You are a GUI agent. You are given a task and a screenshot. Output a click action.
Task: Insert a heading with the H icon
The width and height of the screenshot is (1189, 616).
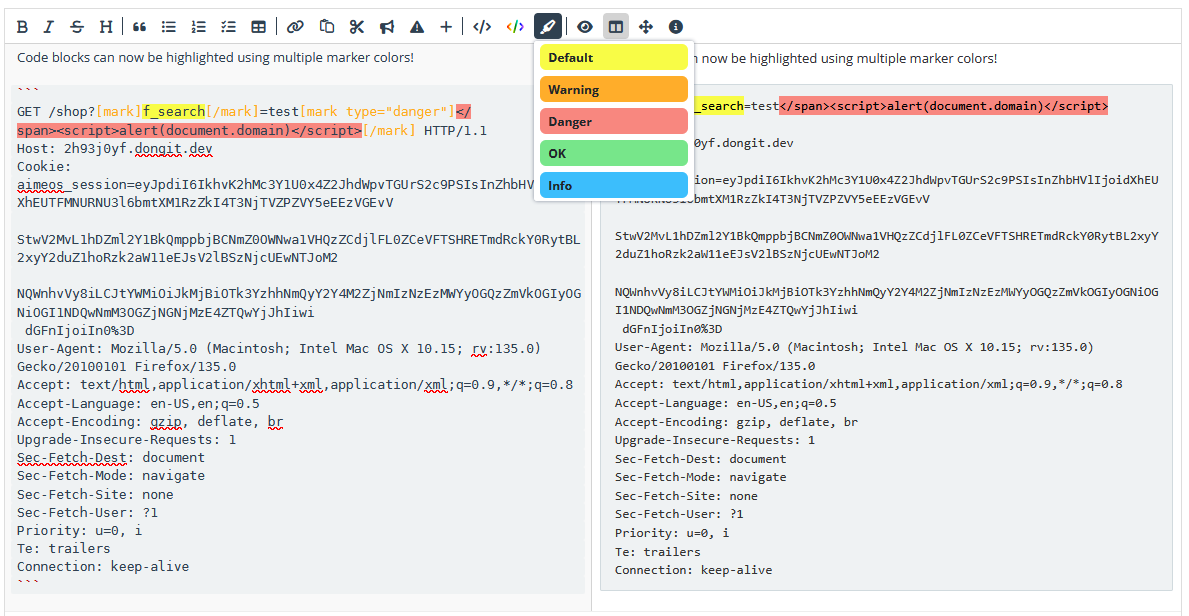[105, 27]
